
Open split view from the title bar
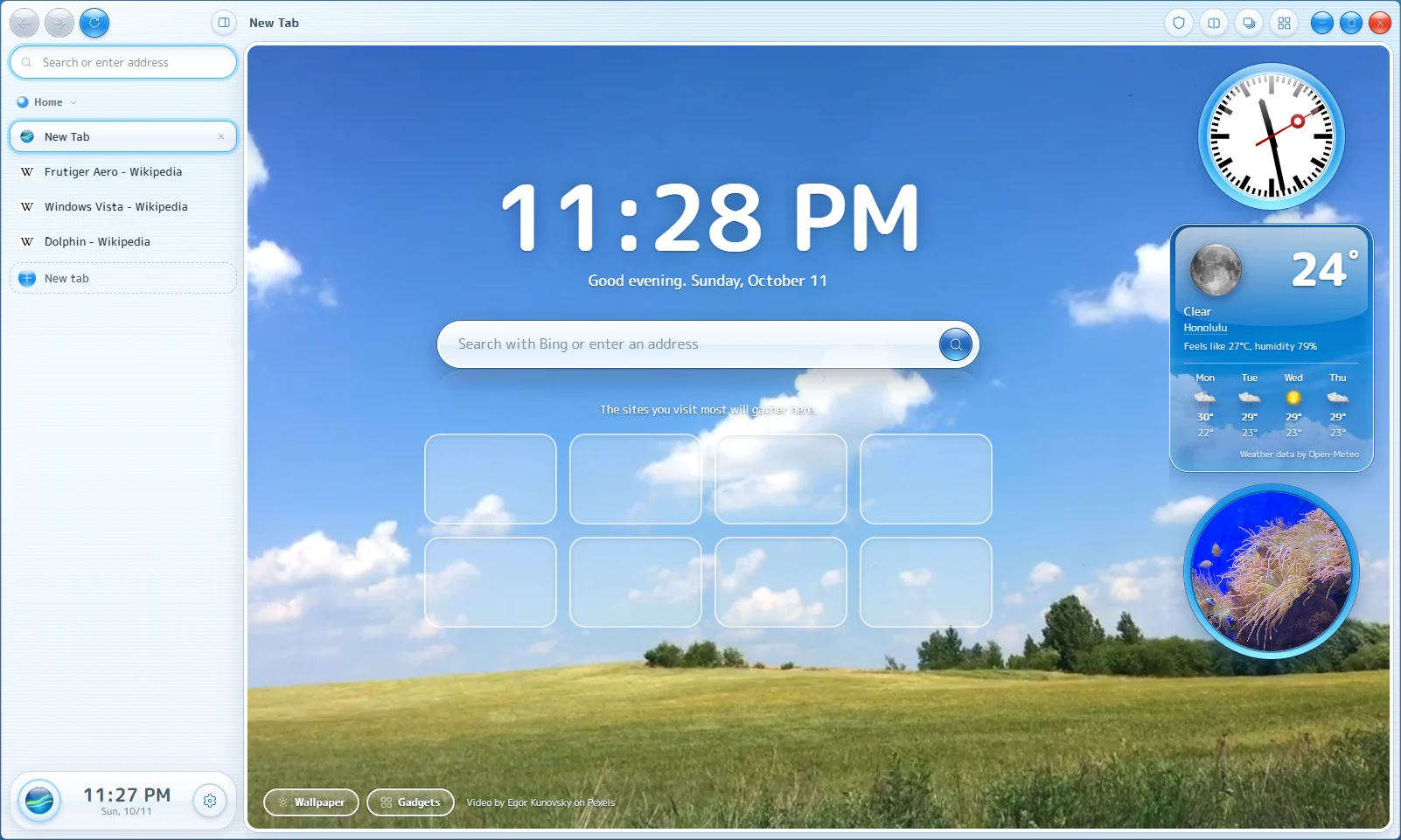point(1214,23)
